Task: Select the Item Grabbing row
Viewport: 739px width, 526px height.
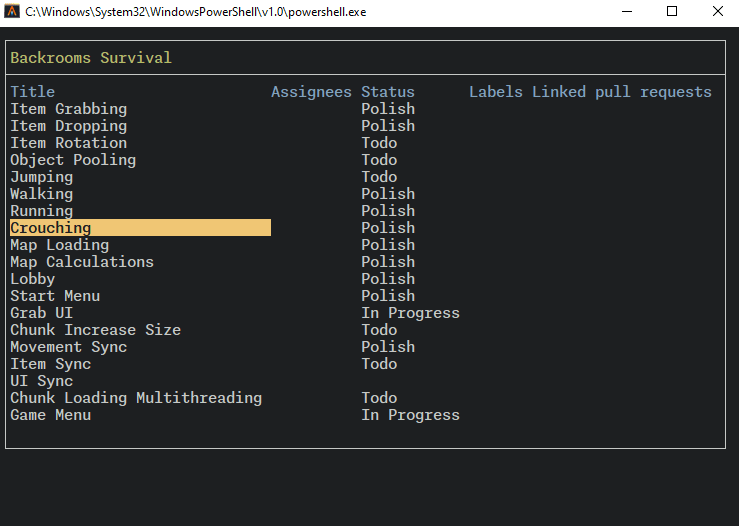Action: tap(68, 109)
